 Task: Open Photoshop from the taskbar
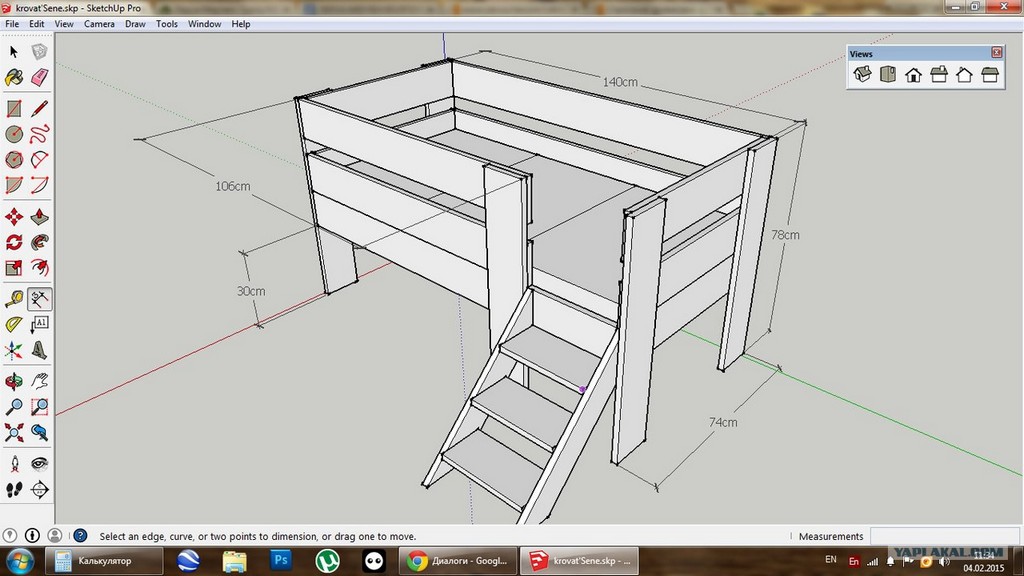[x=281, y=561]
